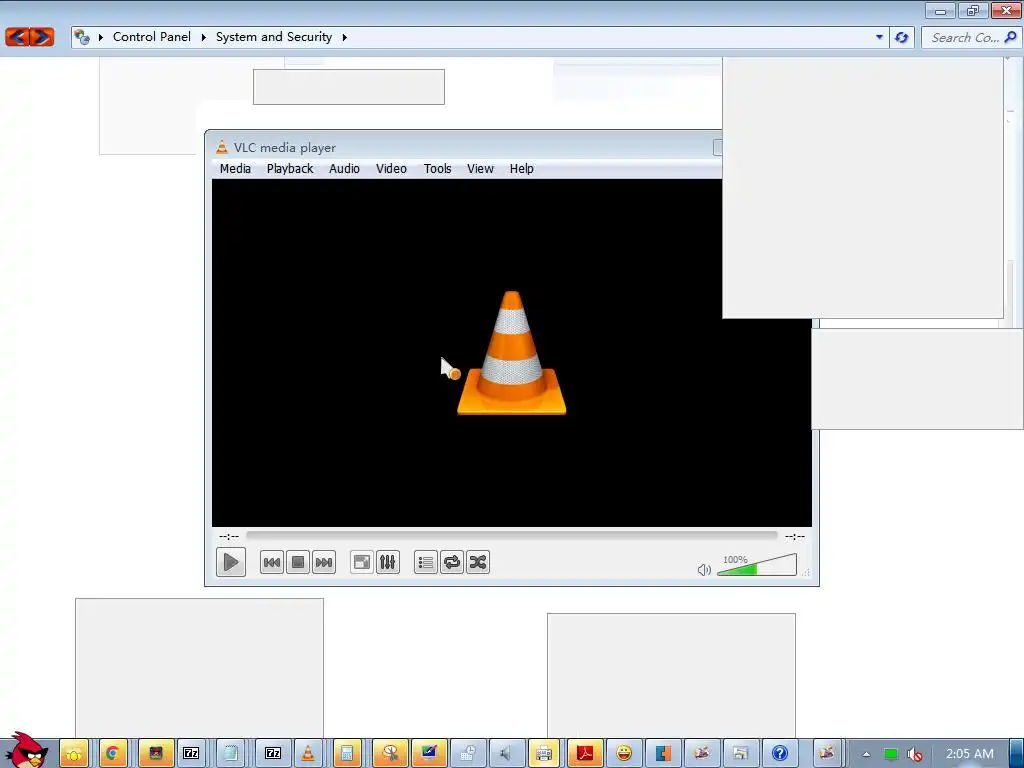This screenshot has width=1024, height=768.
Task: Open the blue help question mark icon
Action: [780, 754]
